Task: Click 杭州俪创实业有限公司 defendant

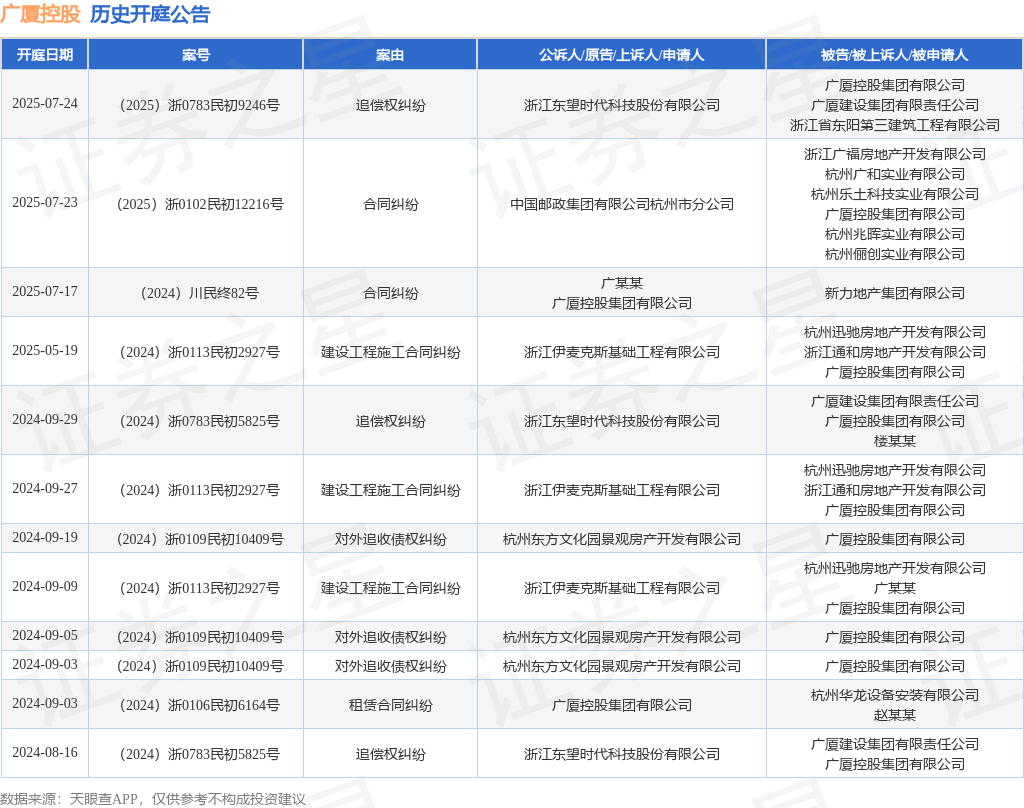Action: click(x=894, y=254)
